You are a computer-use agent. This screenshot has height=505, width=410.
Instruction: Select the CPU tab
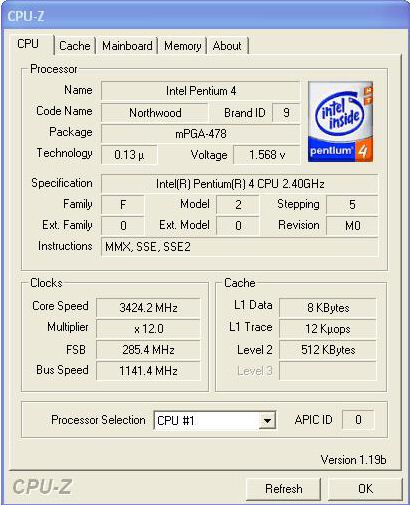coord(28,44)
